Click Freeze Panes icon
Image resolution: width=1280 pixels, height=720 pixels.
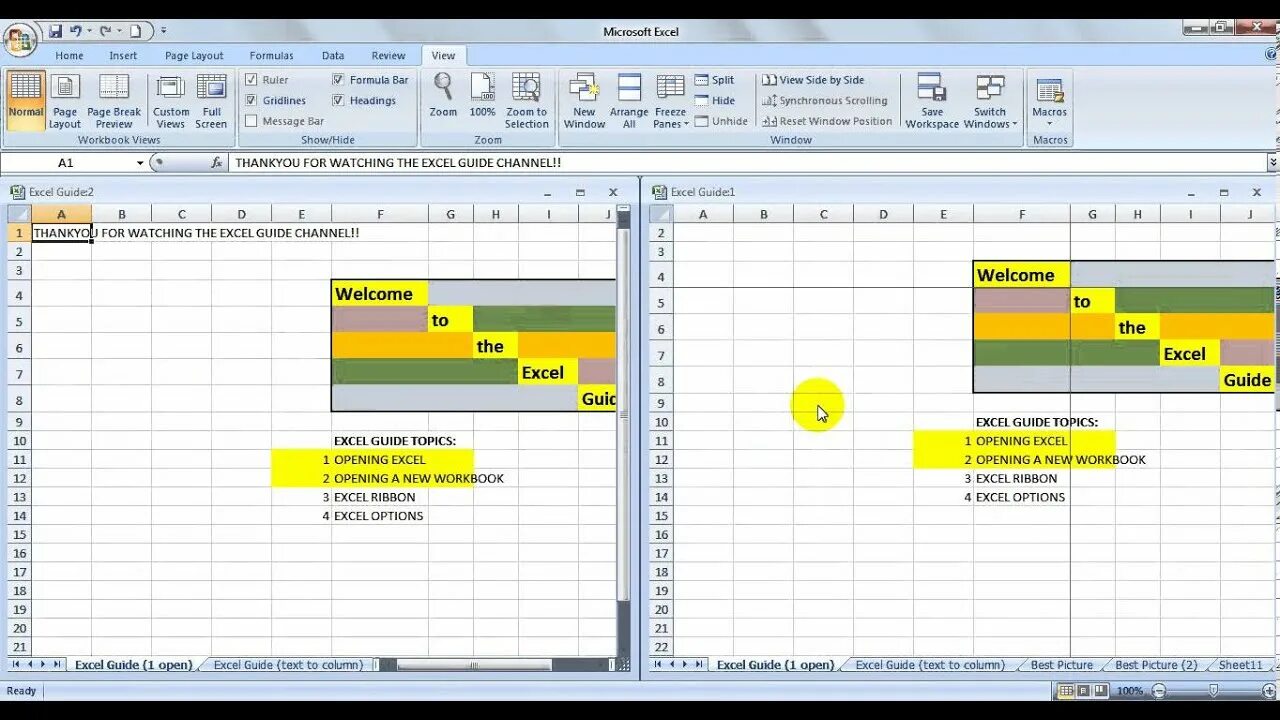[x=670, y=88]
